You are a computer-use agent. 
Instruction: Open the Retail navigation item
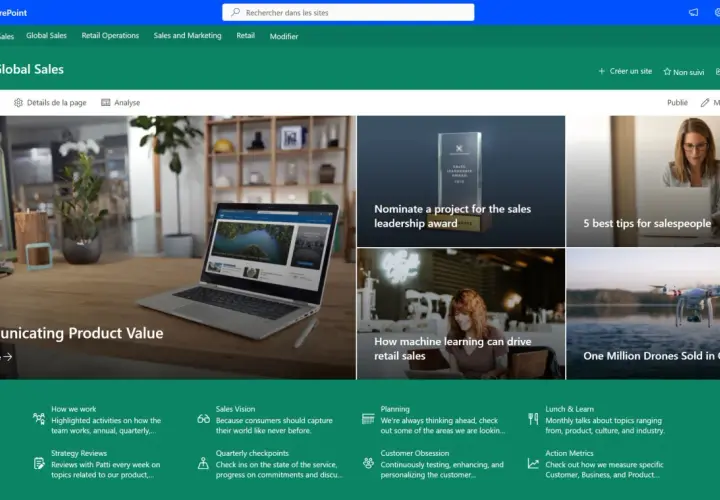(x=246, y=35)
